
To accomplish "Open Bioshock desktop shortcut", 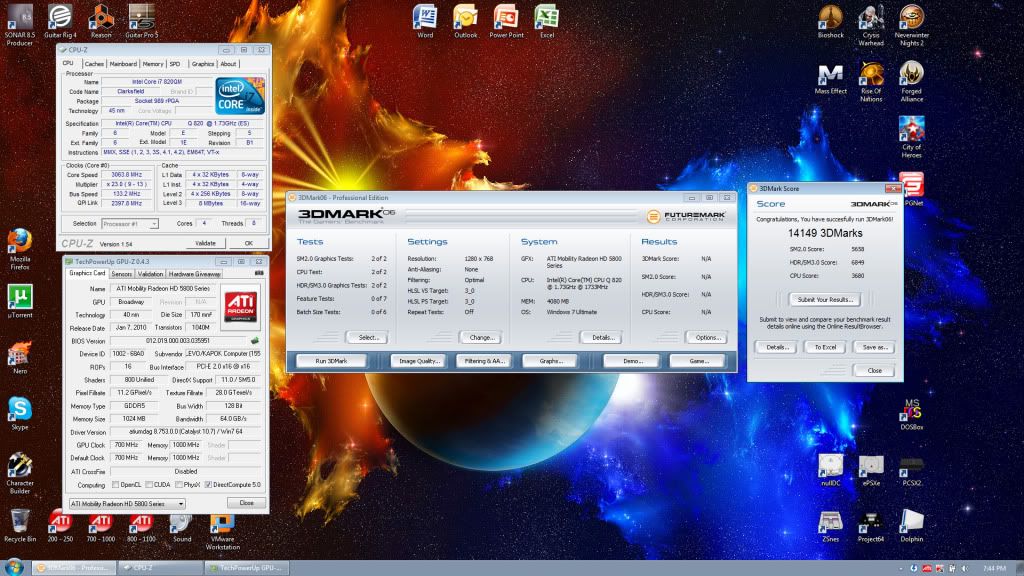I will 831,21.
